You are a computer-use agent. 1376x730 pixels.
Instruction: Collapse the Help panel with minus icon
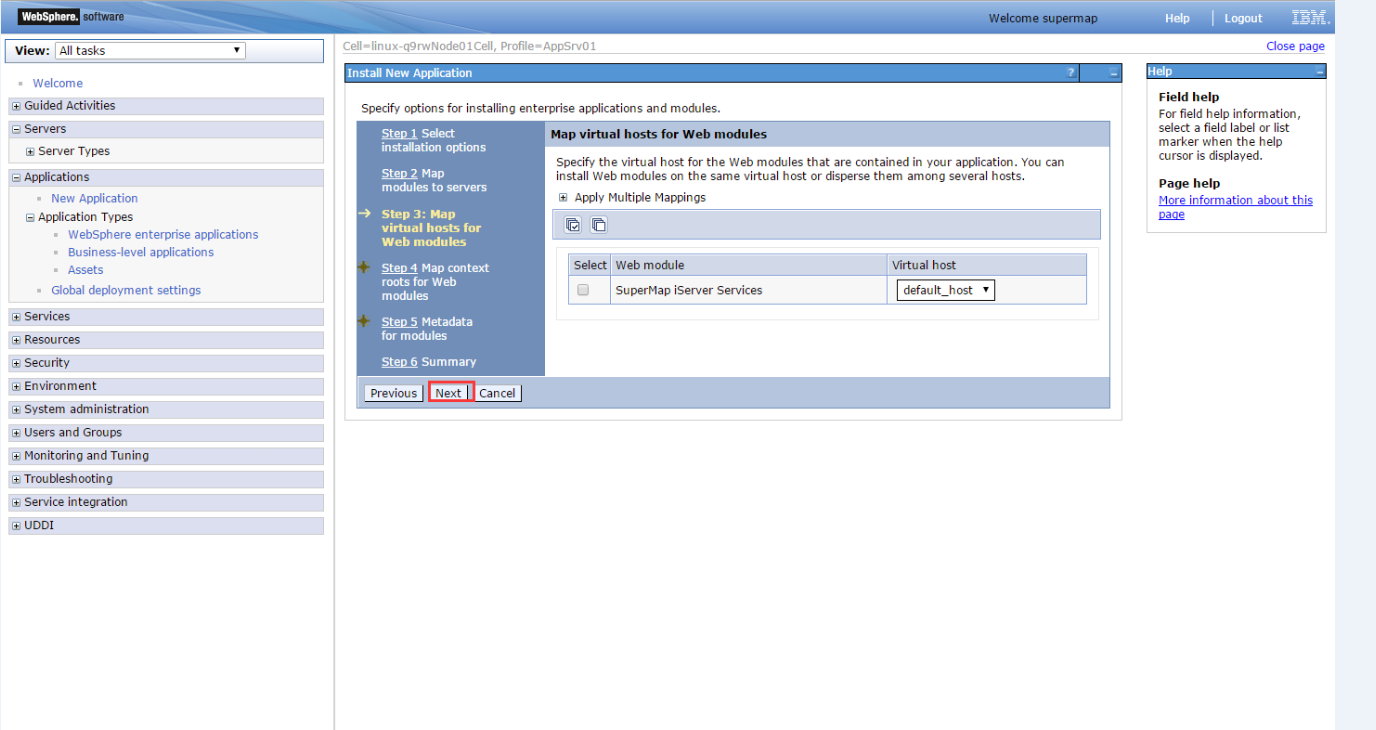[1319, 72]
